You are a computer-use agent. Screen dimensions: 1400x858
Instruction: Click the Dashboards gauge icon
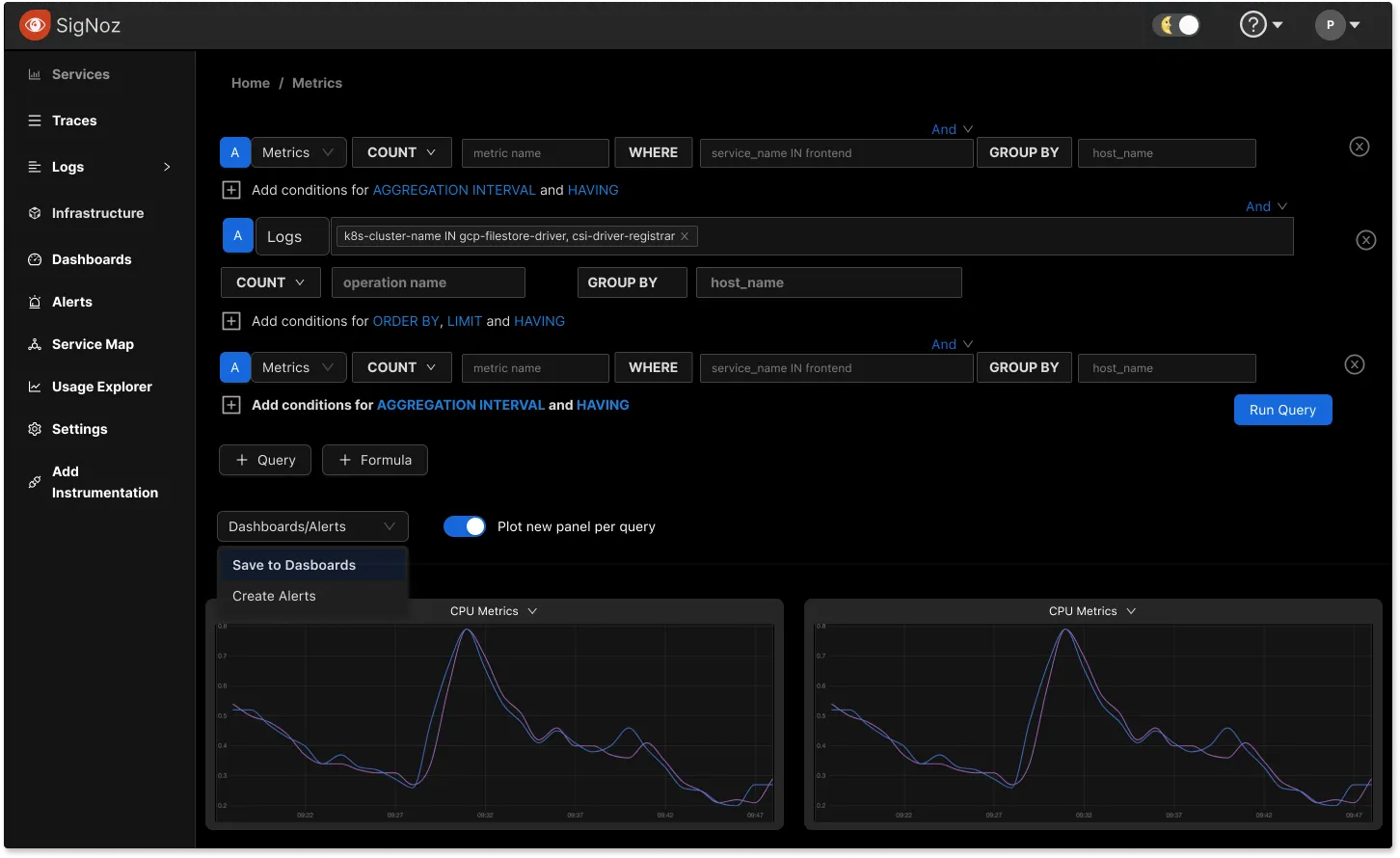(x=35, y=259)
